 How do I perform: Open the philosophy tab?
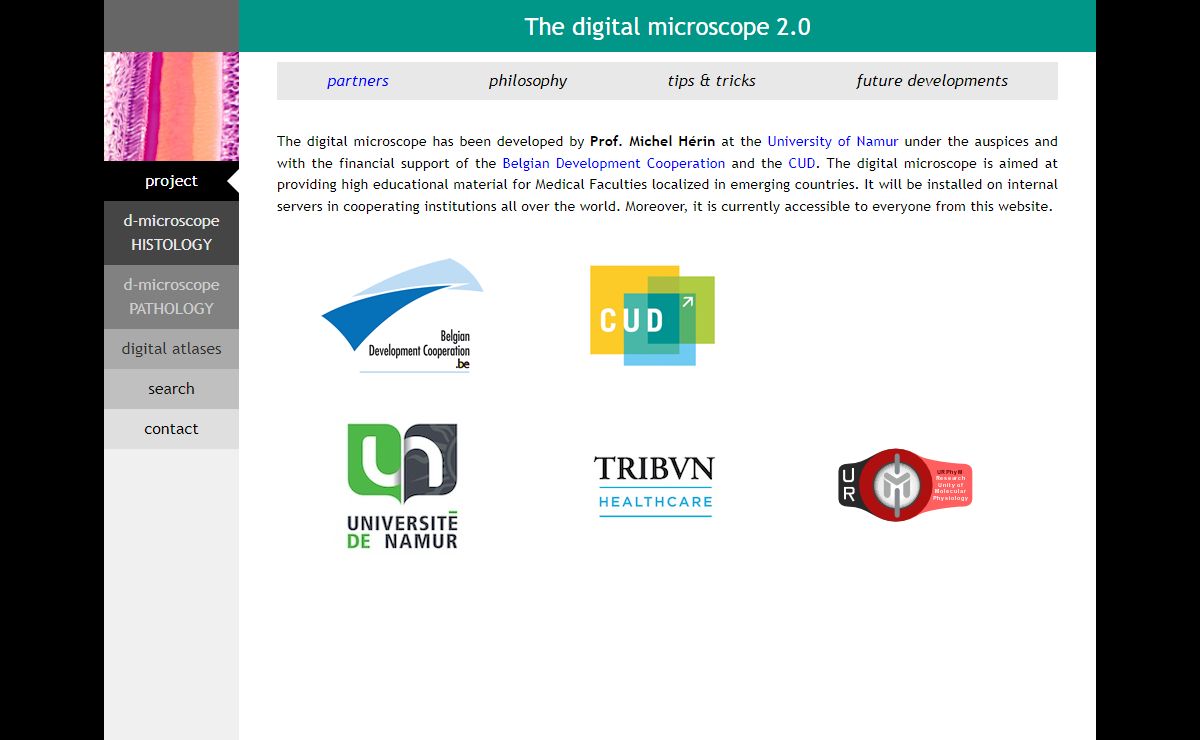click(x=528, y=81)
